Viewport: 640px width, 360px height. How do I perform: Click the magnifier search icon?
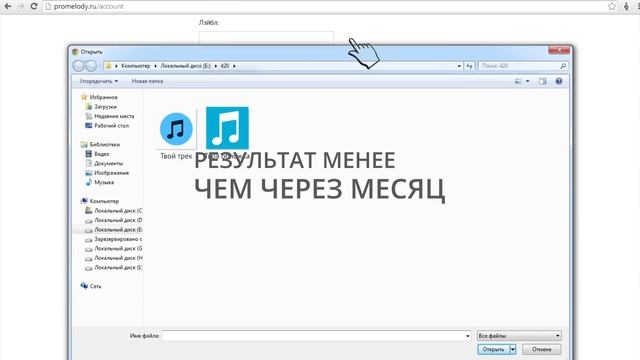(563, 66)
